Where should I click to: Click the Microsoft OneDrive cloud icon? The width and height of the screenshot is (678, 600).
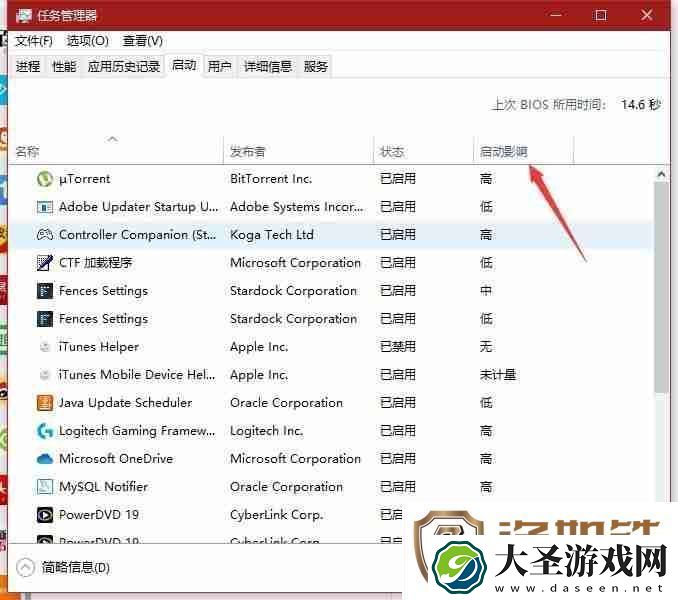[45, 459]
